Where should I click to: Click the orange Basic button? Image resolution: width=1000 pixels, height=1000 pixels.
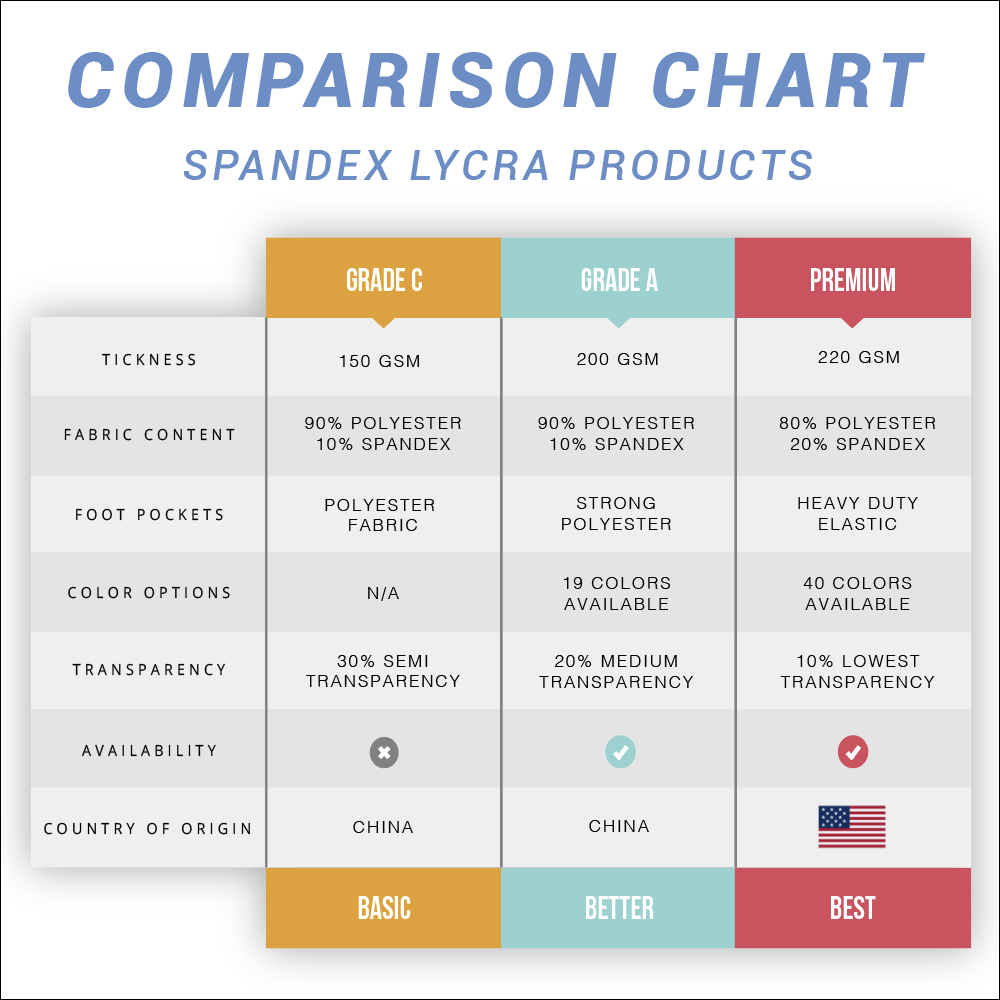[384, 908]
